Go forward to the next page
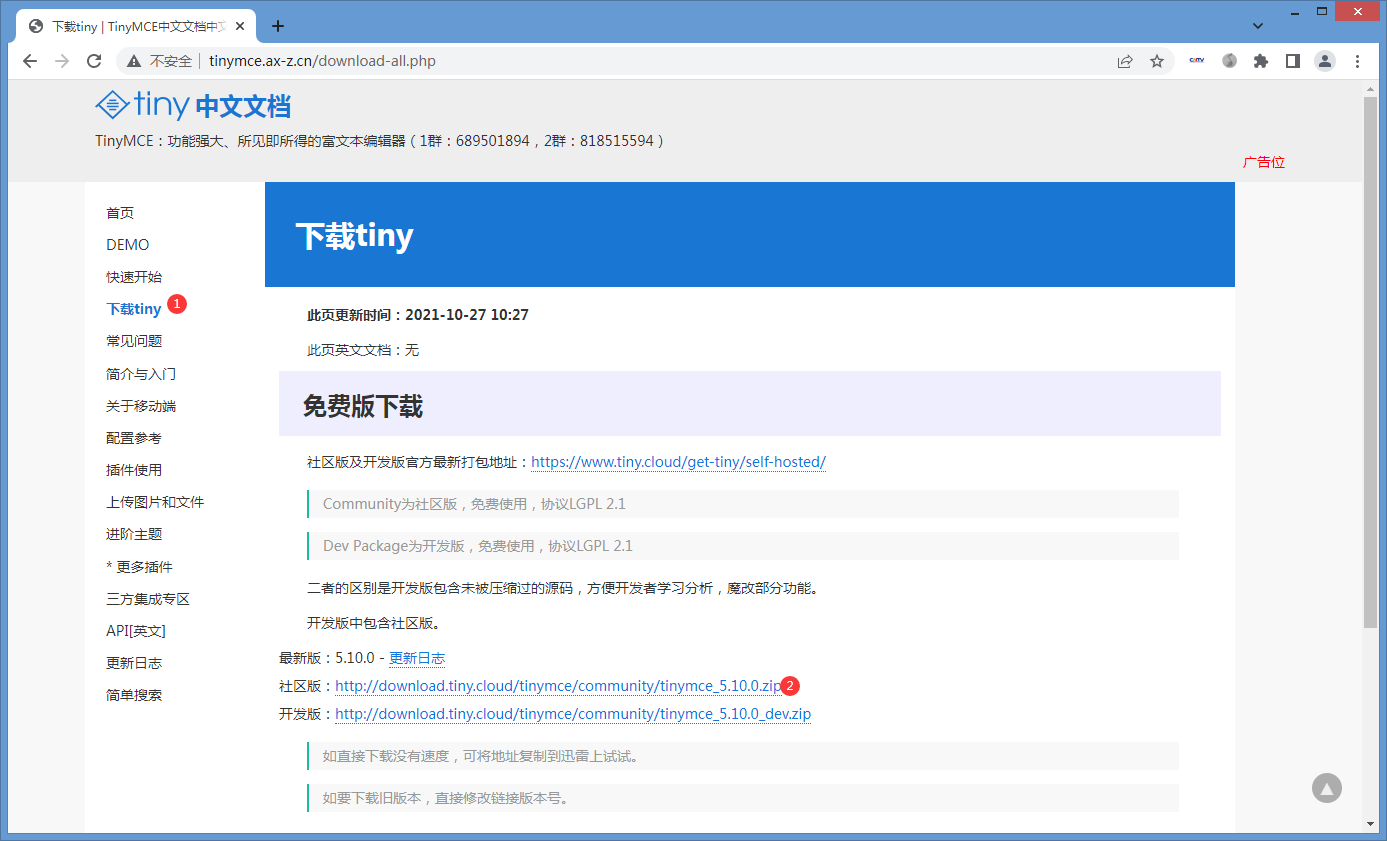The image size is (1387, 841). click(x=62, y=61)
